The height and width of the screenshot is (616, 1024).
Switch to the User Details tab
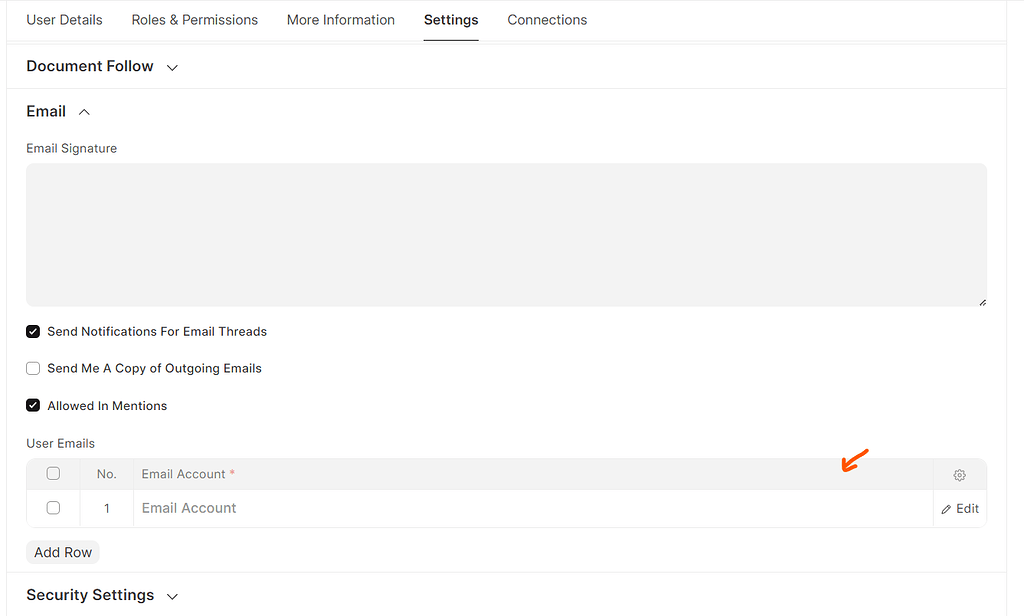64,19
